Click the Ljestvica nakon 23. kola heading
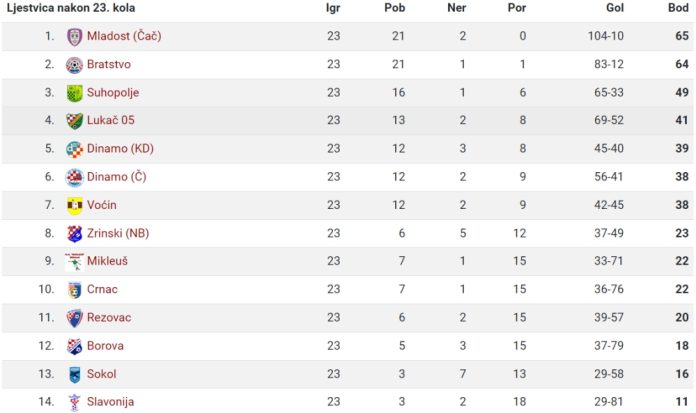Image resolution: width=696 pixels, height=413 pixels. 71,8
